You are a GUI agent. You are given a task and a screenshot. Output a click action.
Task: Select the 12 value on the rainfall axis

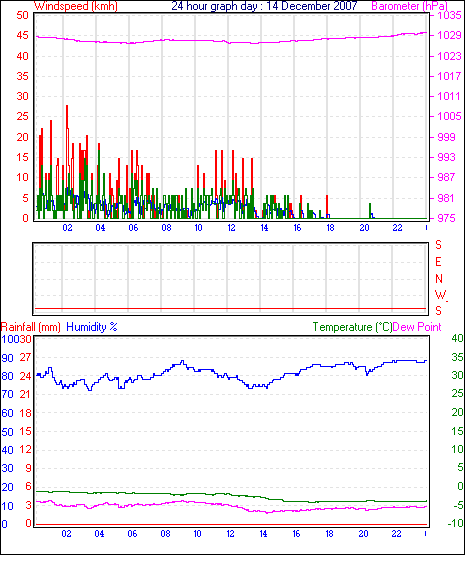point(25,450)
